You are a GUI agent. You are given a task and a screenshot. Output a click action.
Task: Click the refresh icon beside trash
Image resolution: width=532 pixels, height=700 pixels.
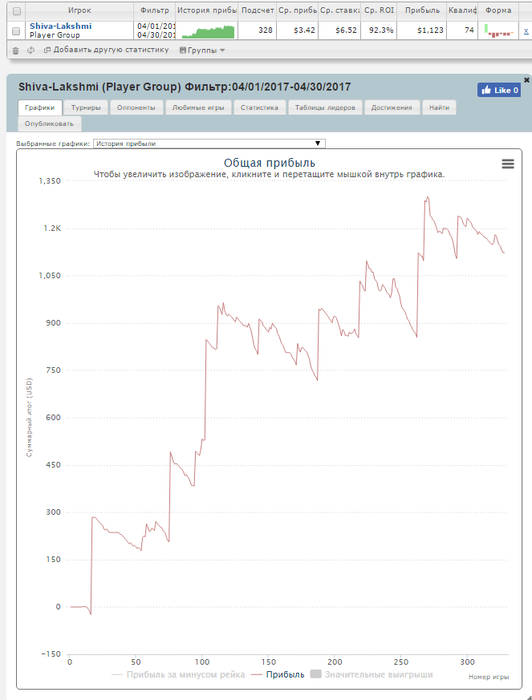coord(30,50)
